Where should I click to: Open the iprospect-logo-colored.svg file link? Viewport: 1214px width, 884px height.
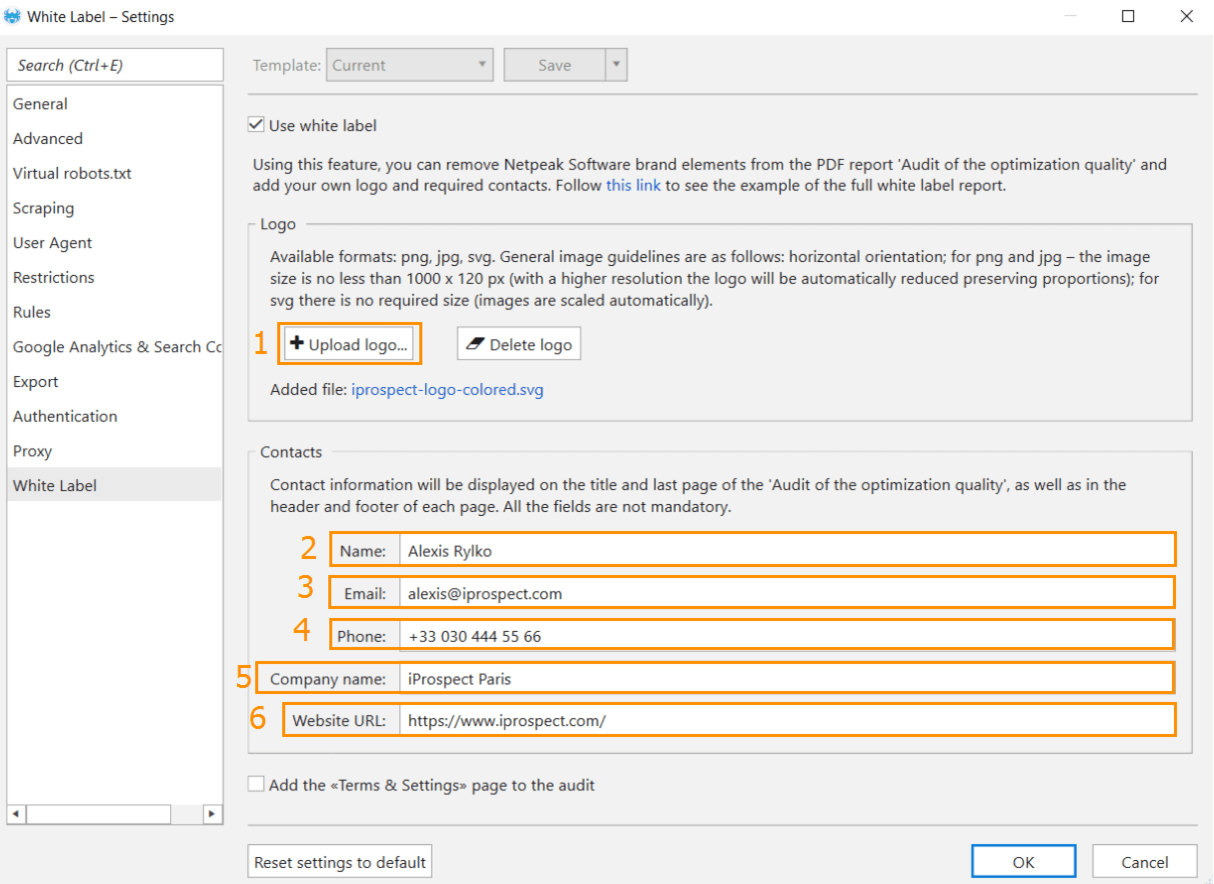(447, 390)
